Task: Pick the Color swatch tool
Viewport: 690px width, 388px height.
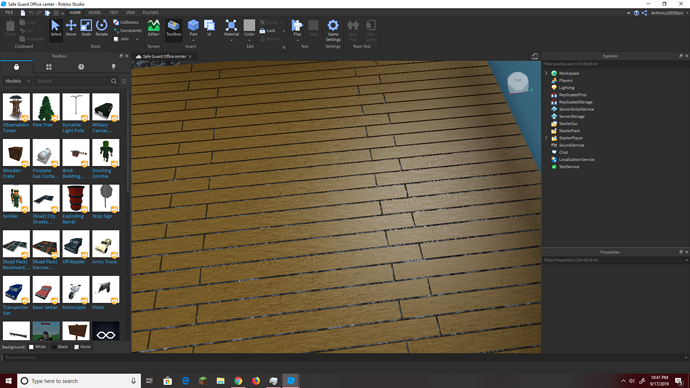Action: click(x=249, y=28)
